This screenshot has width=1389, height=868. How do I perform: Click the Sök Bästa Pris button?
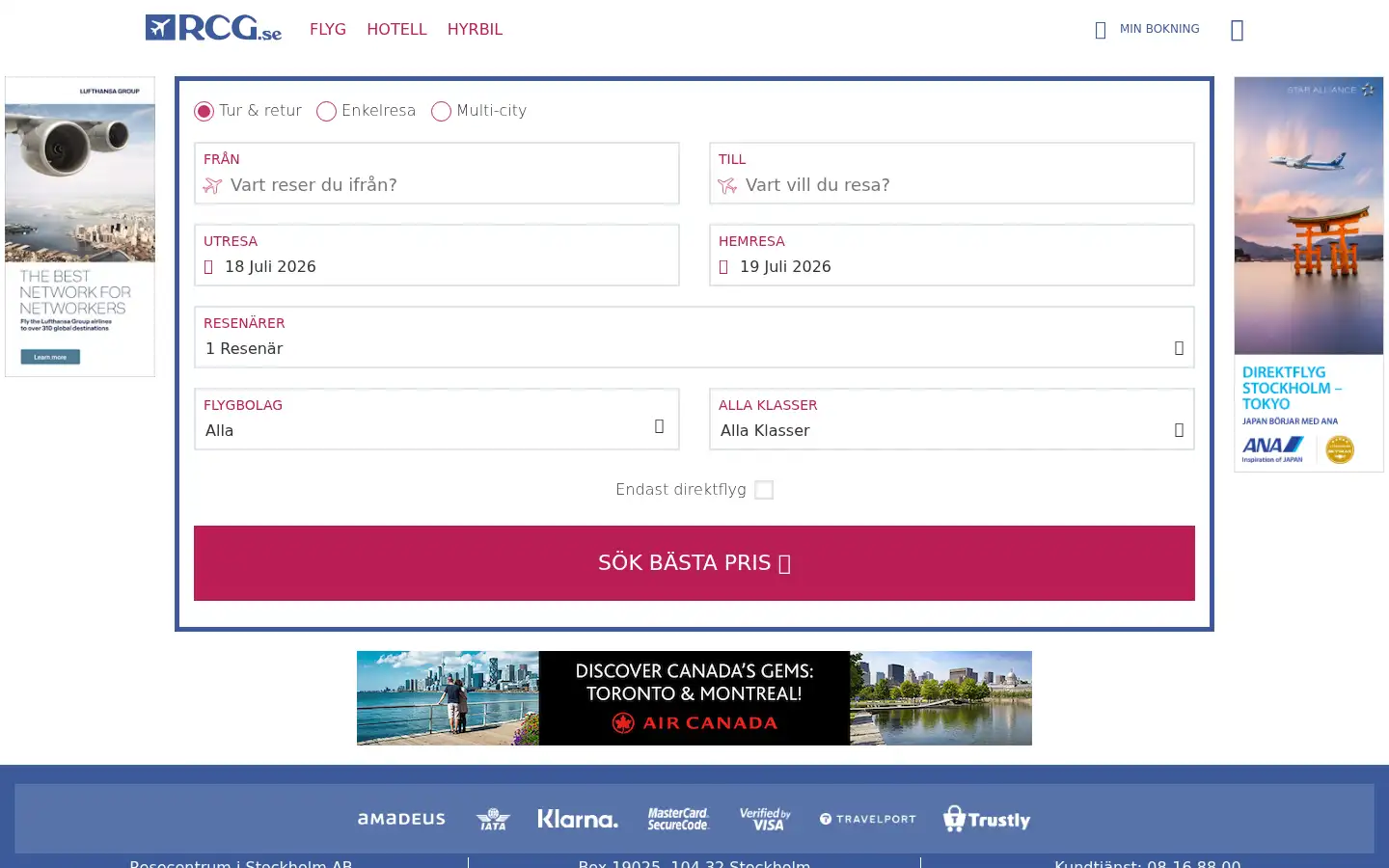(x=694, y=563)
